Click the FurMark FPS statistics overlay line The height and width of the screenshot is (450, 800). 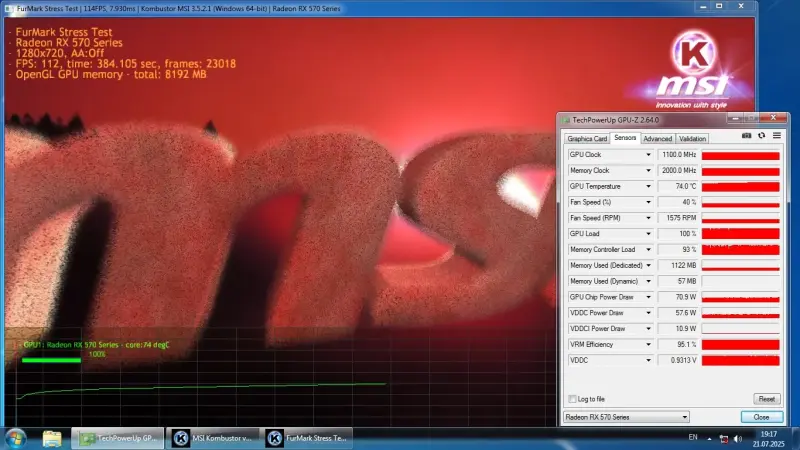click(126, 64)
